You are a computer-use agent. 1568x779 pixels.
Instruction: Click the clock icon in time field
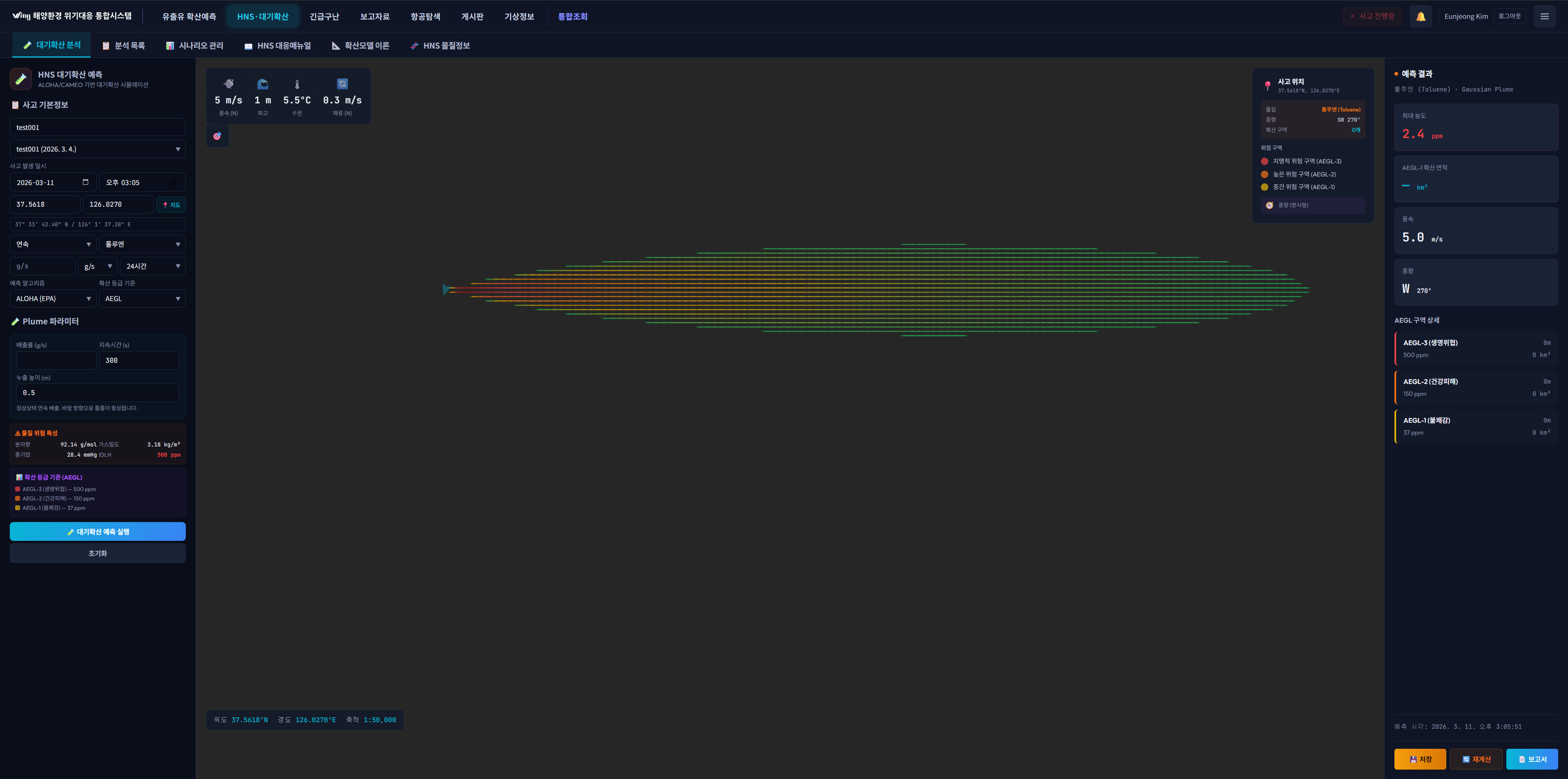click(174, 182)
